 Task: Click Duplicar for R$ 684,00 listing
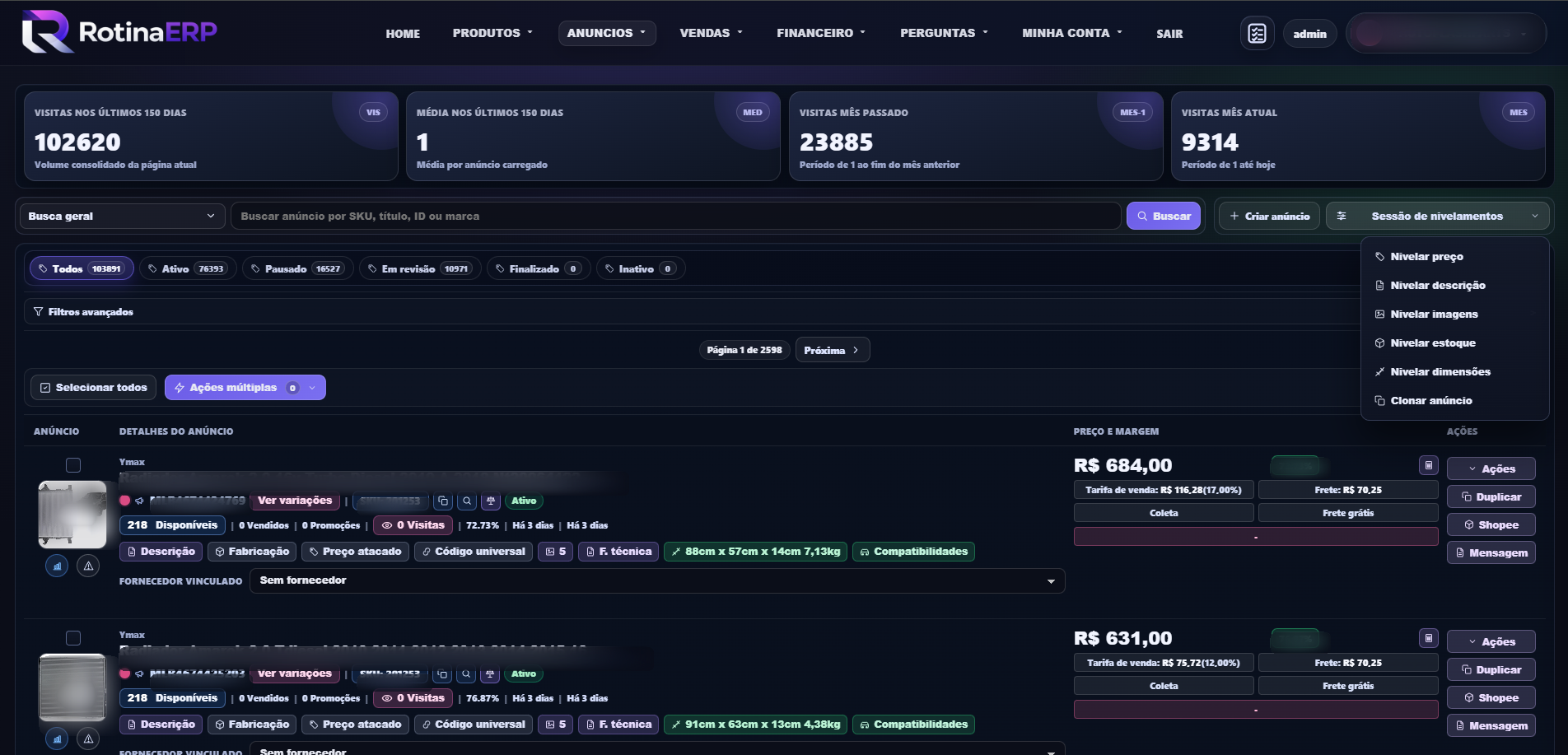coord(1491,496)
